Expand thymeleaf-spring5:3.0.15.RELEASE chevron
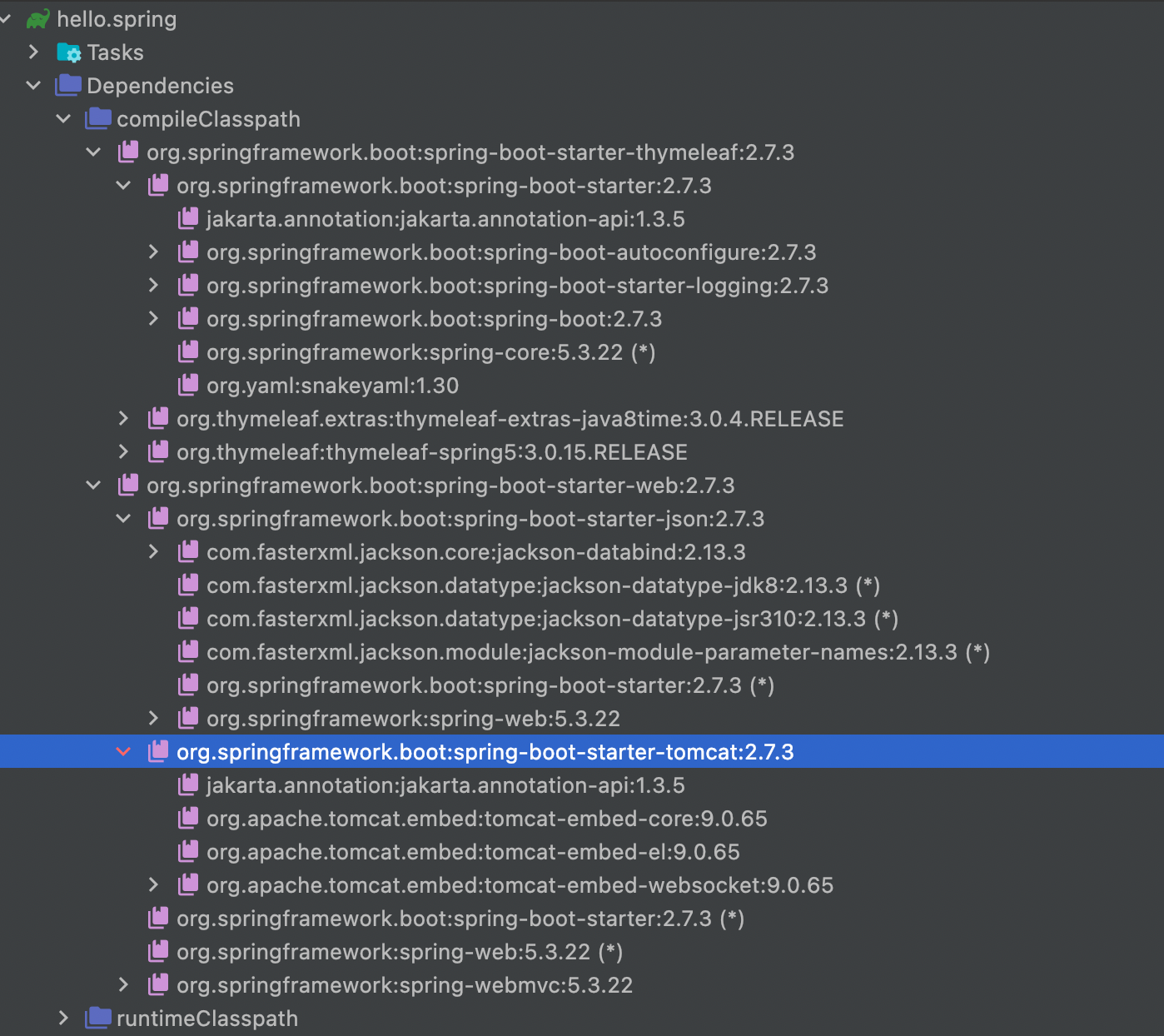Viewport: 1164px width, 1036px height. (x=123, y=451)
